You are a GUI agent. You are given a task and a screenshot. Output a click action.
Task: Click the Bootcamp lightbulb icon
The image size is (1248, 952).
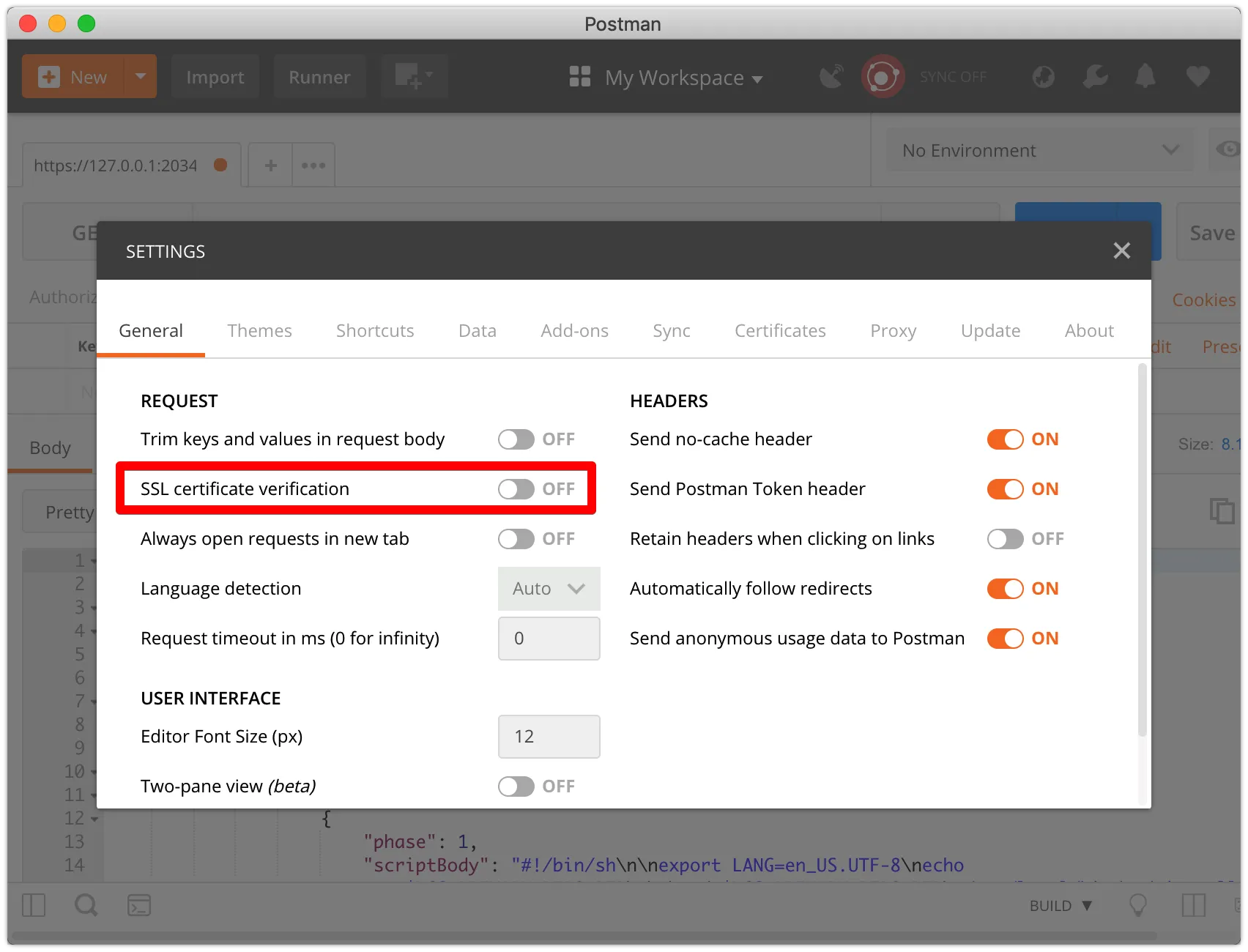(x=1138, y=905)
